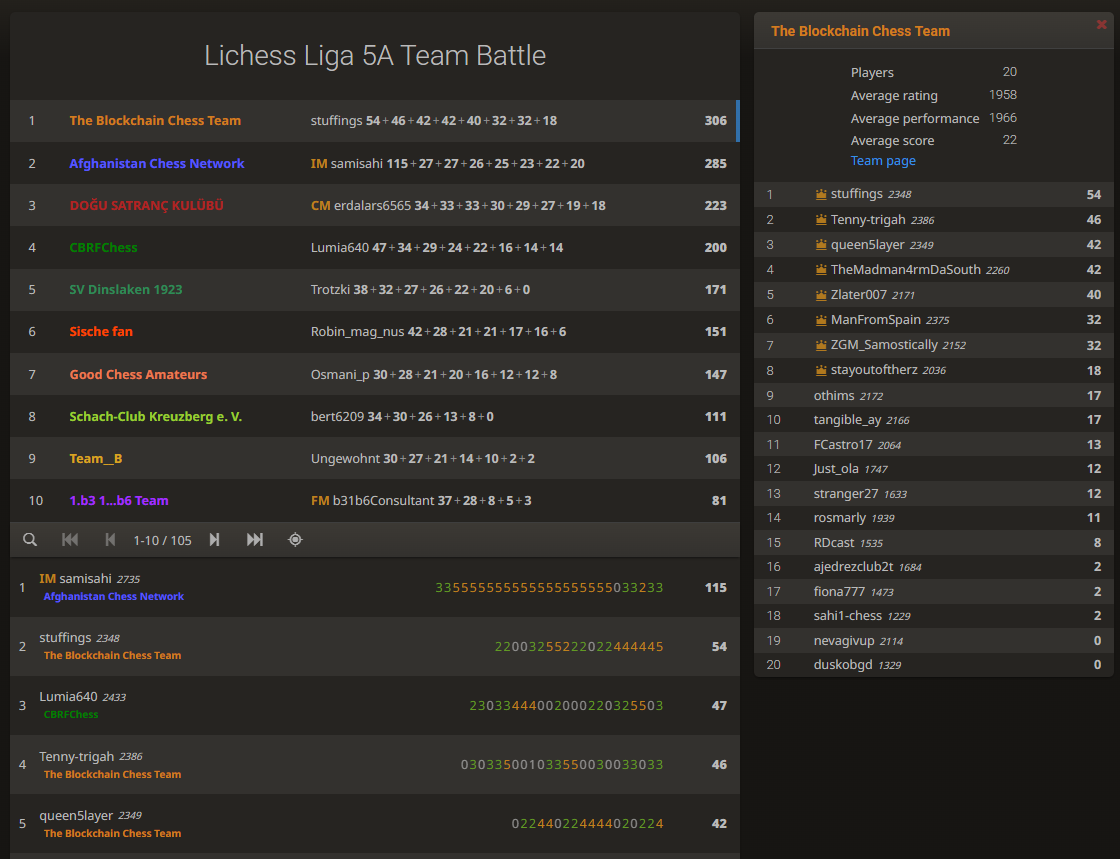Open the Team page link
The image size is (1120, 859).
pyautogui.click(x=883, y=161)
